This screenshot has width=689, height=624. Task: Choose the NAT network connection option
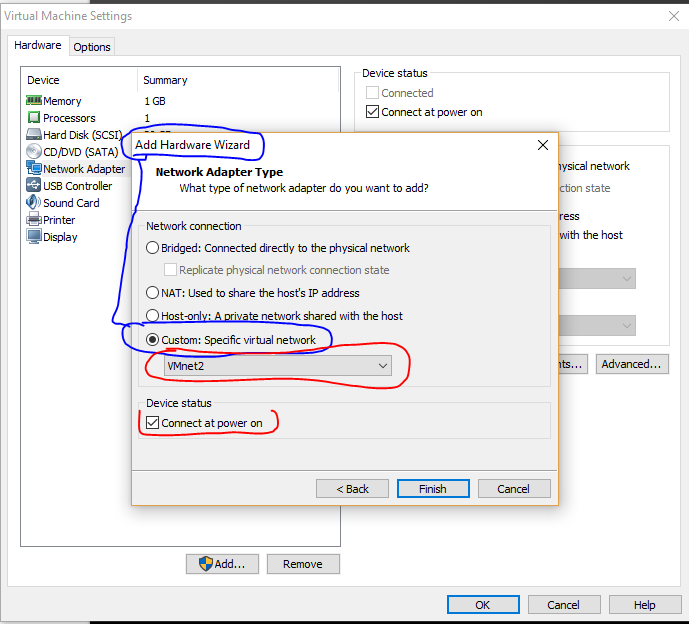pyautogui.click(x=153, y=293)
